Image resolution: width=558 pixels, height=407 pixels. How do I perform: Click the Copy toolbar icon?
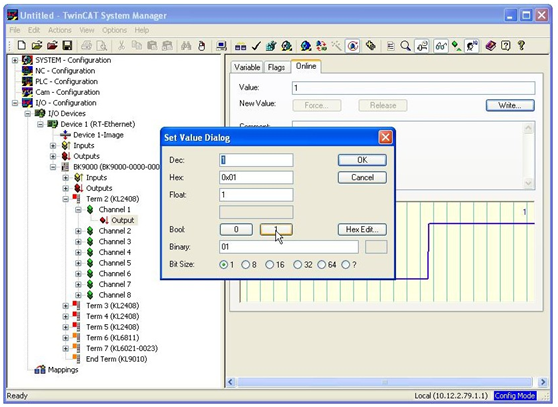[136, 46]
